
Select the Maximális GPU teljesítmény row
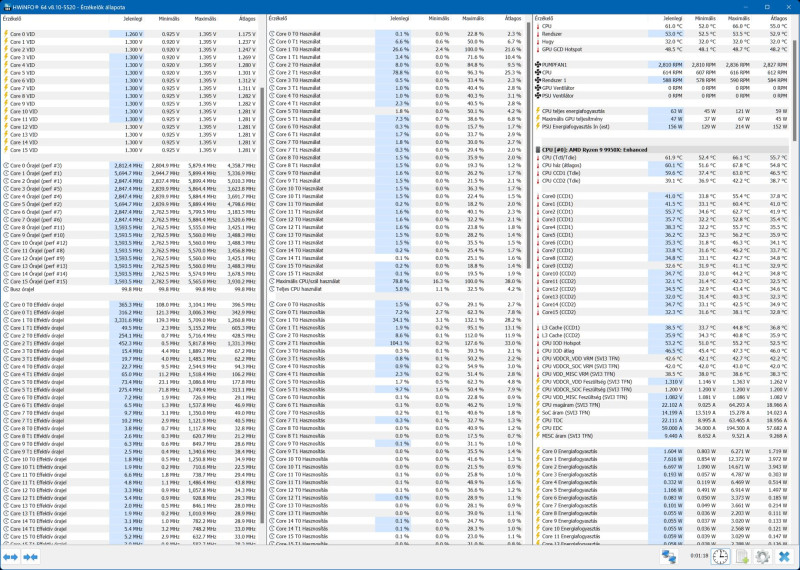click(661, 119)
